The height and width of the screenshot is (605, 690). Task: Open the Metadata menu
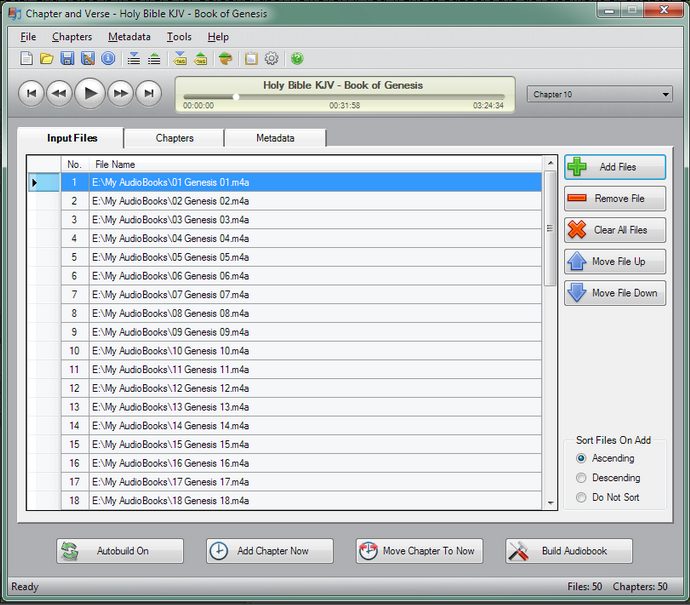tap(129, 37)
